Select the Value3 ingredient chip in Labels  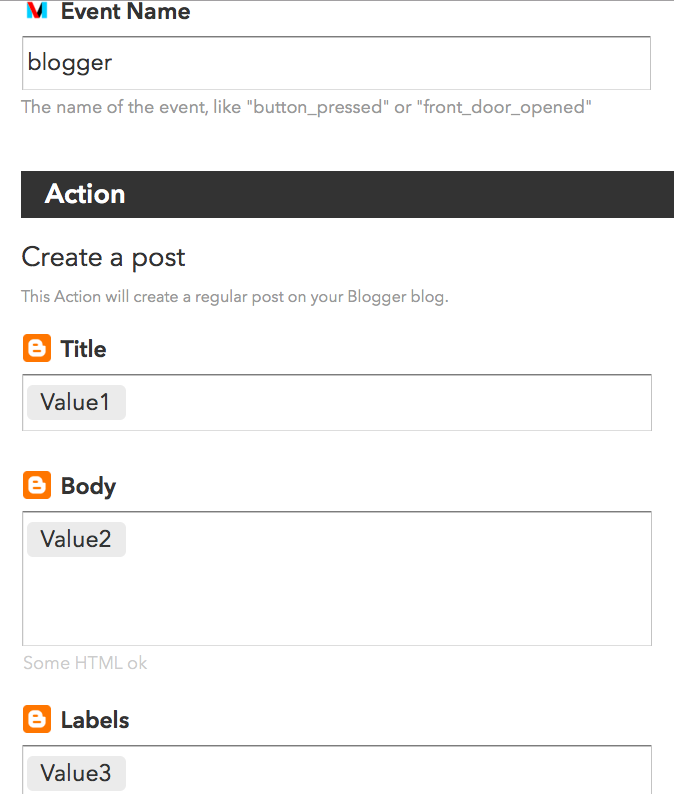point(76,773)
